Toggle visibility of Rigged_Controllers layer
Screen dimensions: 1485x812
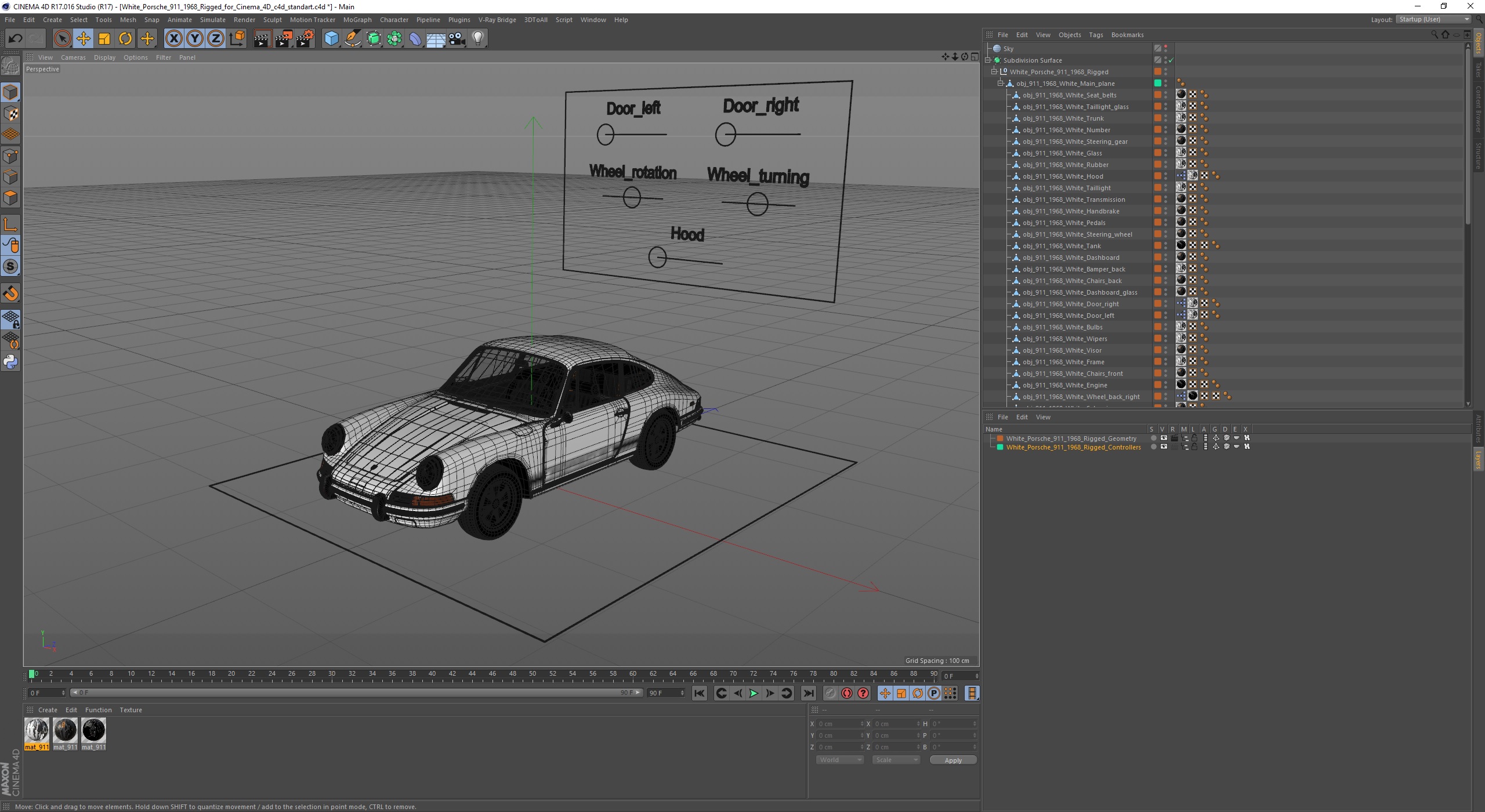1164,447
